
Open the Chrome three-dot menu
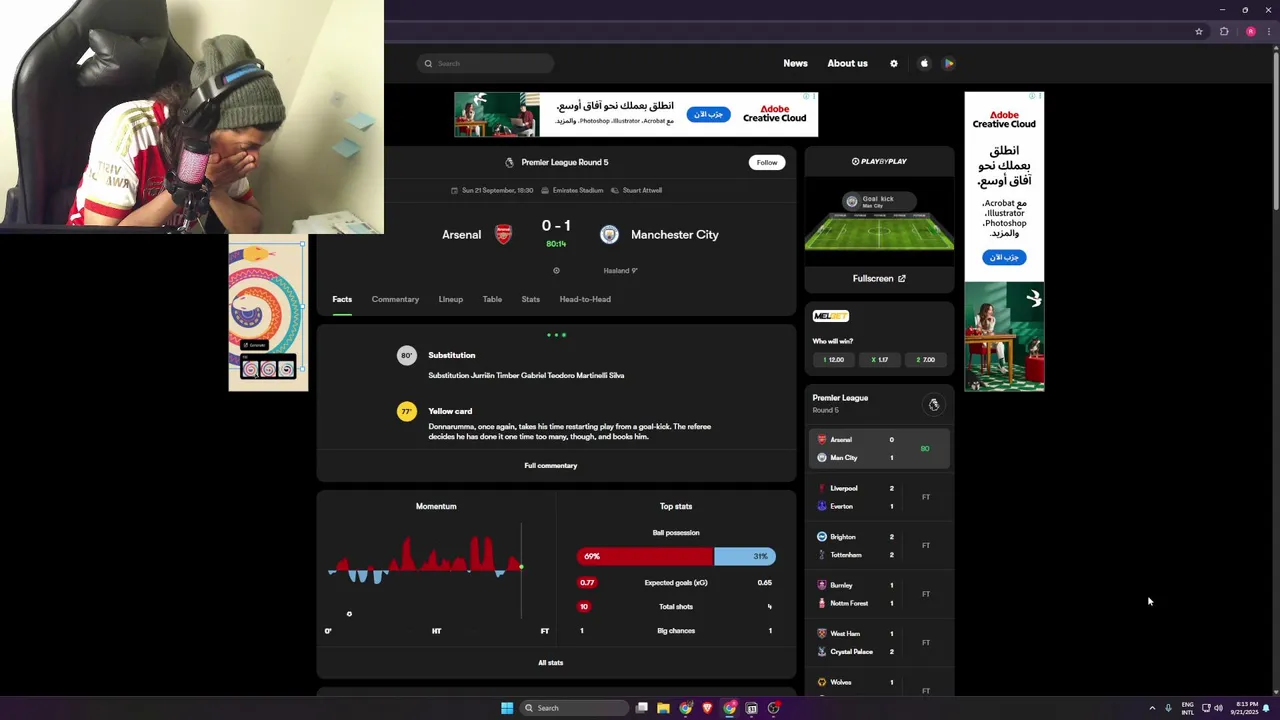[x=1270, y=32]
